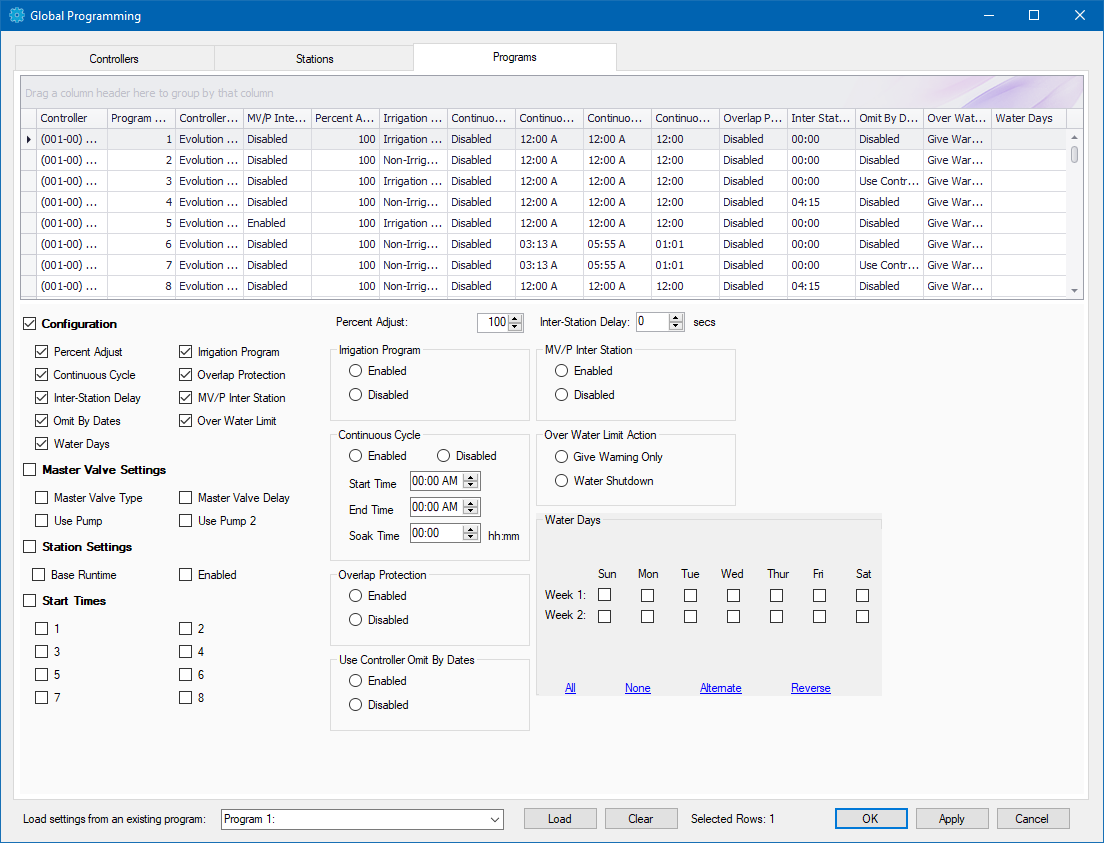
Task: Choose Enabled for Continuous Cycle
Action: [356, 456]
